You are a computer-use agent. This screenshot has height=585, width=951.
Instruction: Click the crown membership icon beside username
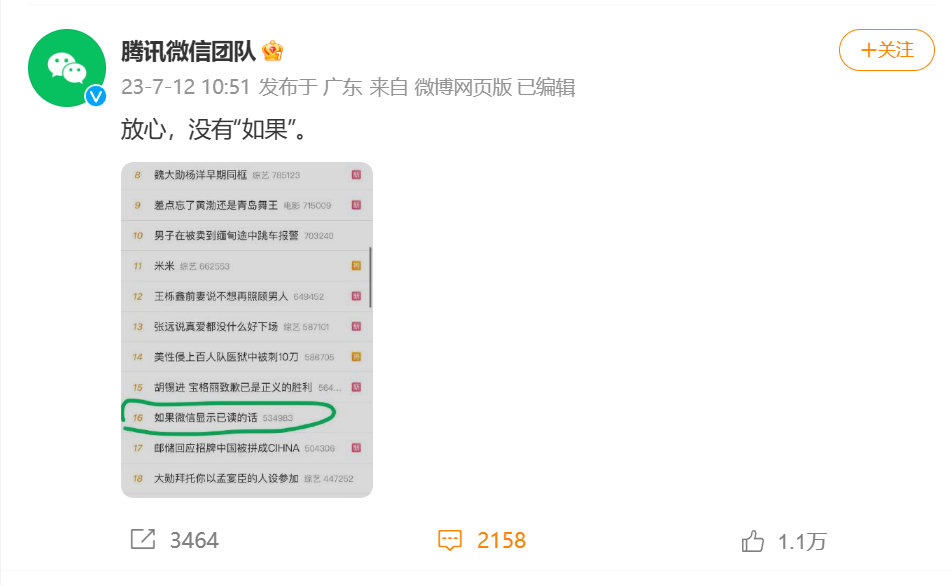click(x=272, y=52)
